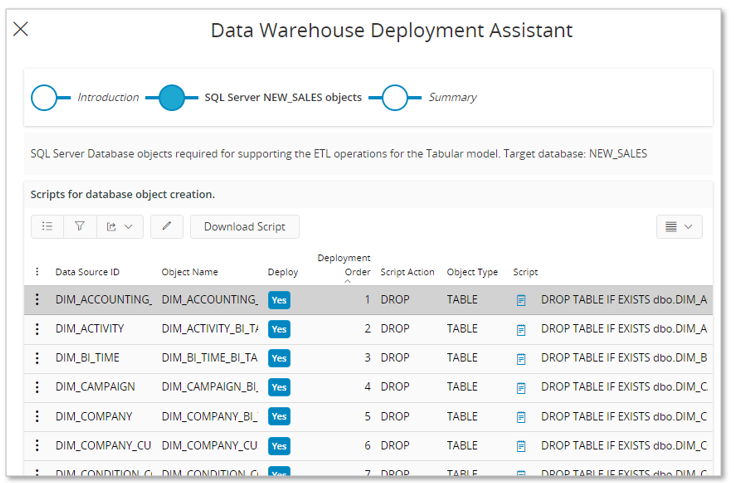
Task: Click the pencil edit icon
Action: coord(166,227)
